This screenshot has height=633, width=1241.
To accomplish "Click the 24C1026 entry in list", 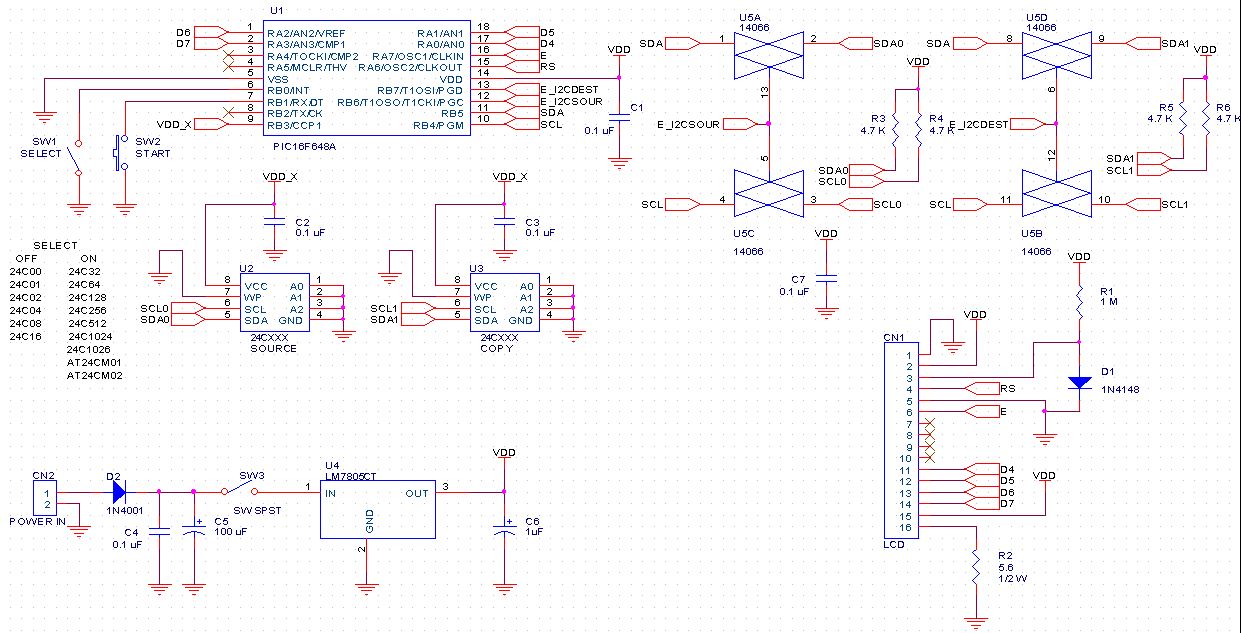I will click(89, 350).
